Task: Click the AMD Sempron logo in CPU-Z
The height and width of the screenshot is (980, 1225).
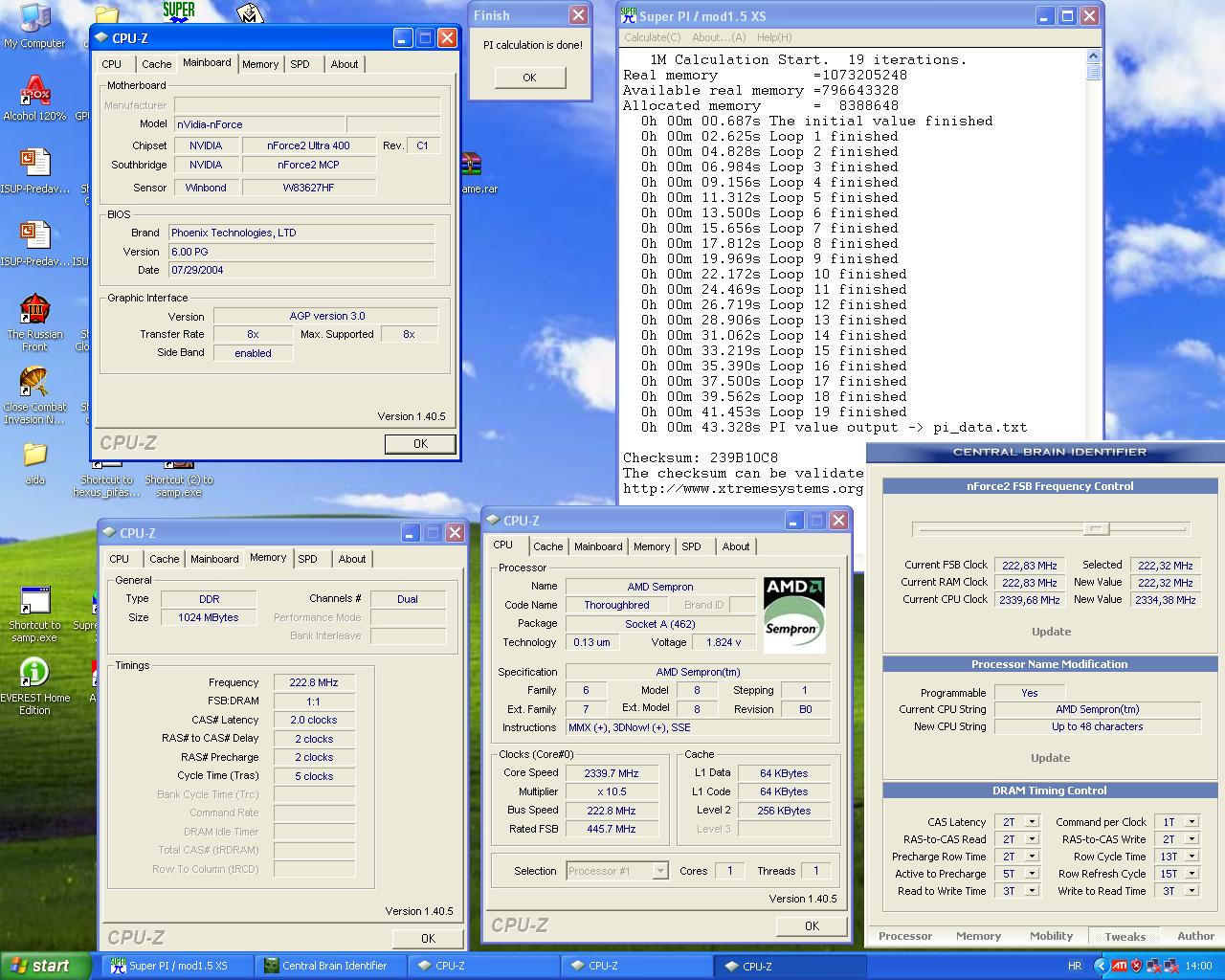Action: click(794, 614)
